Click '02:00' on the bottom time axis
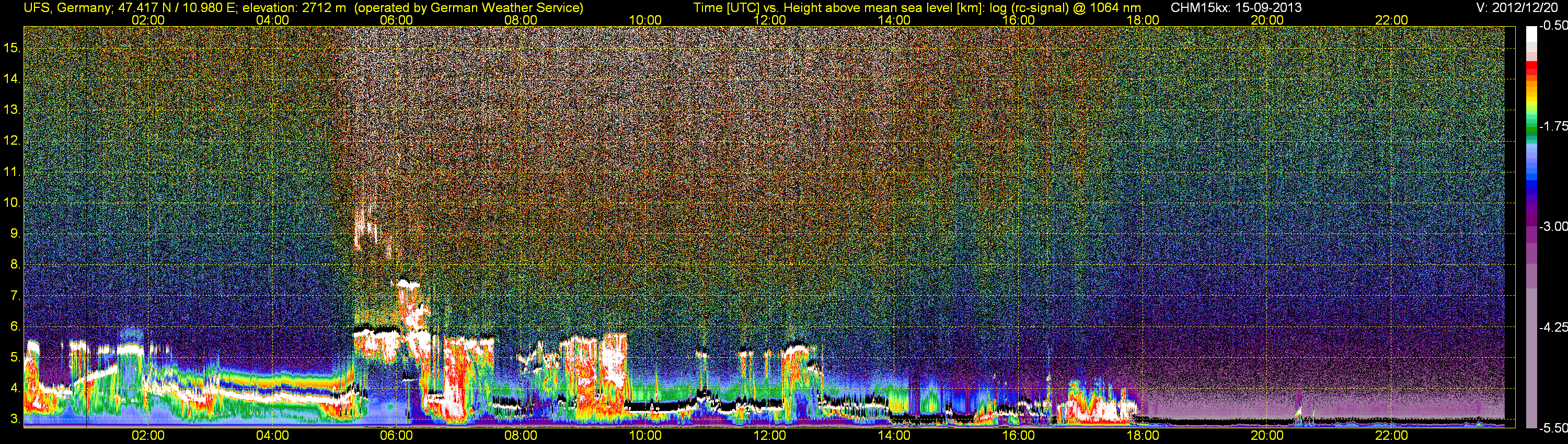 tap(148, 436)
